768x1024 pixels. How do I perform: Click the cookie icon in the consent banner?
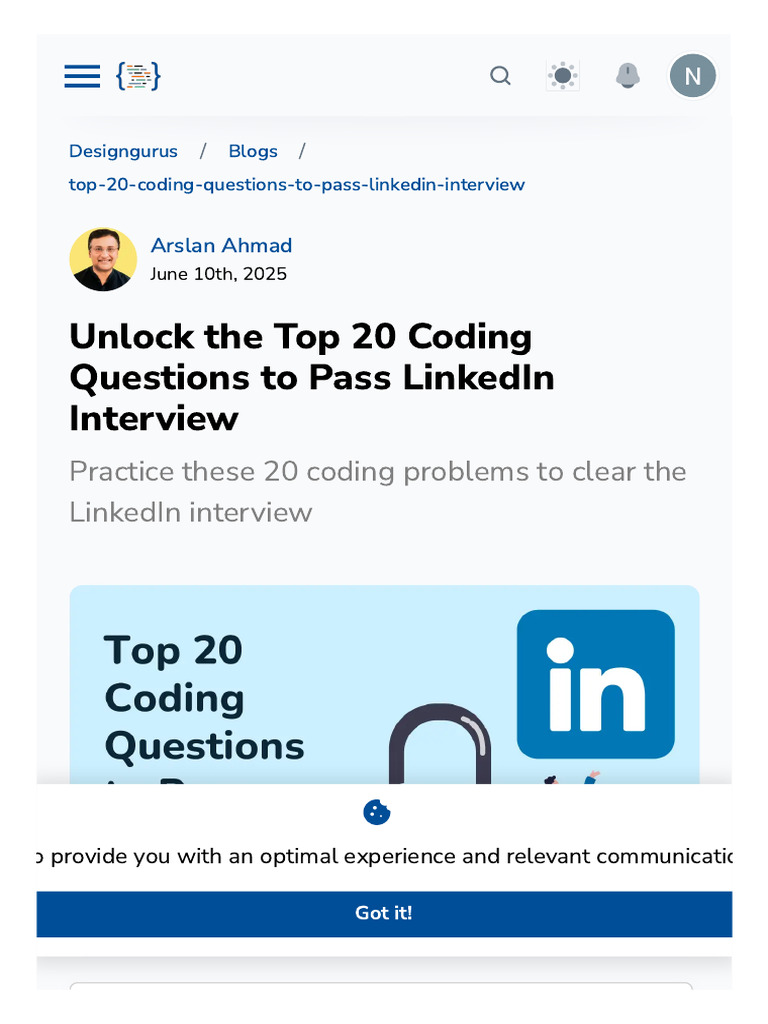pos(377,812)
